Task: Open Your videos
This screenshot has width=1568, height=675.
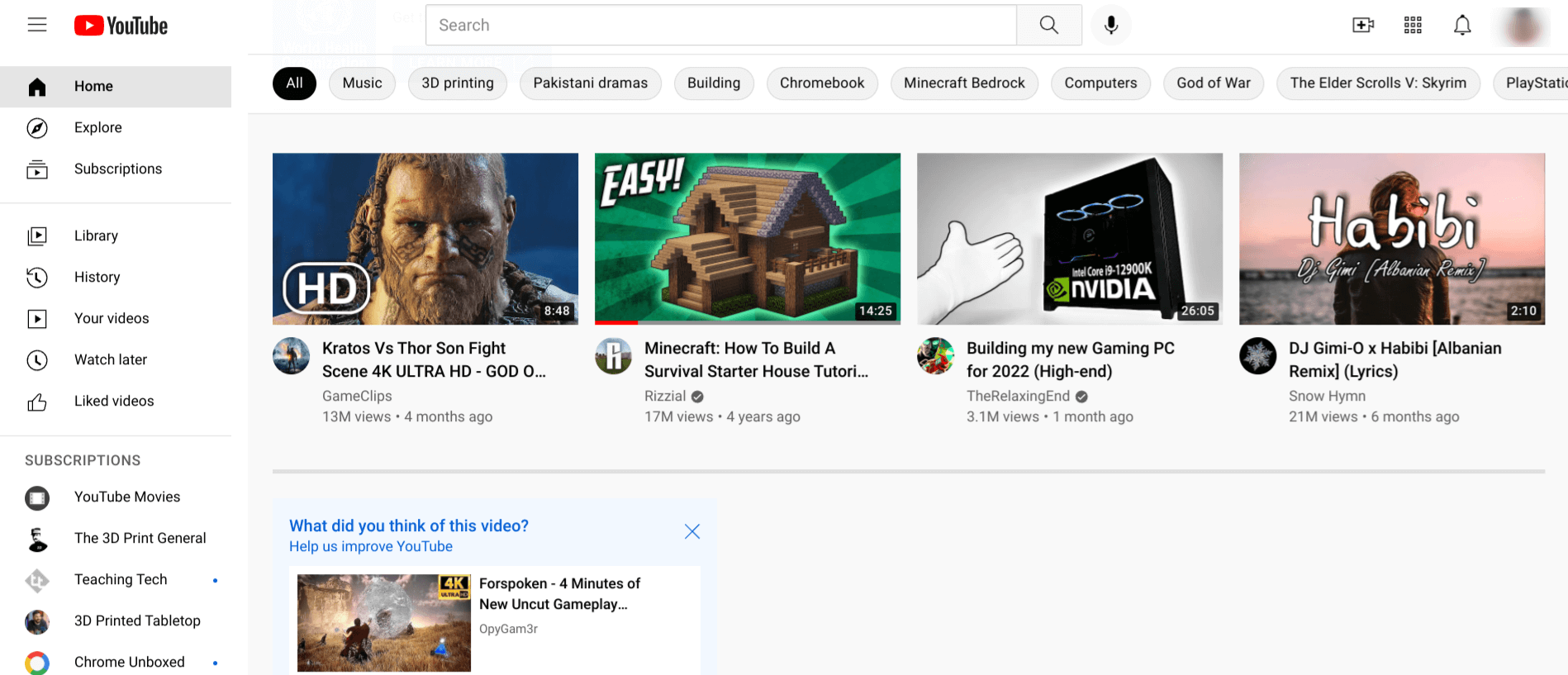Action: 116,319
